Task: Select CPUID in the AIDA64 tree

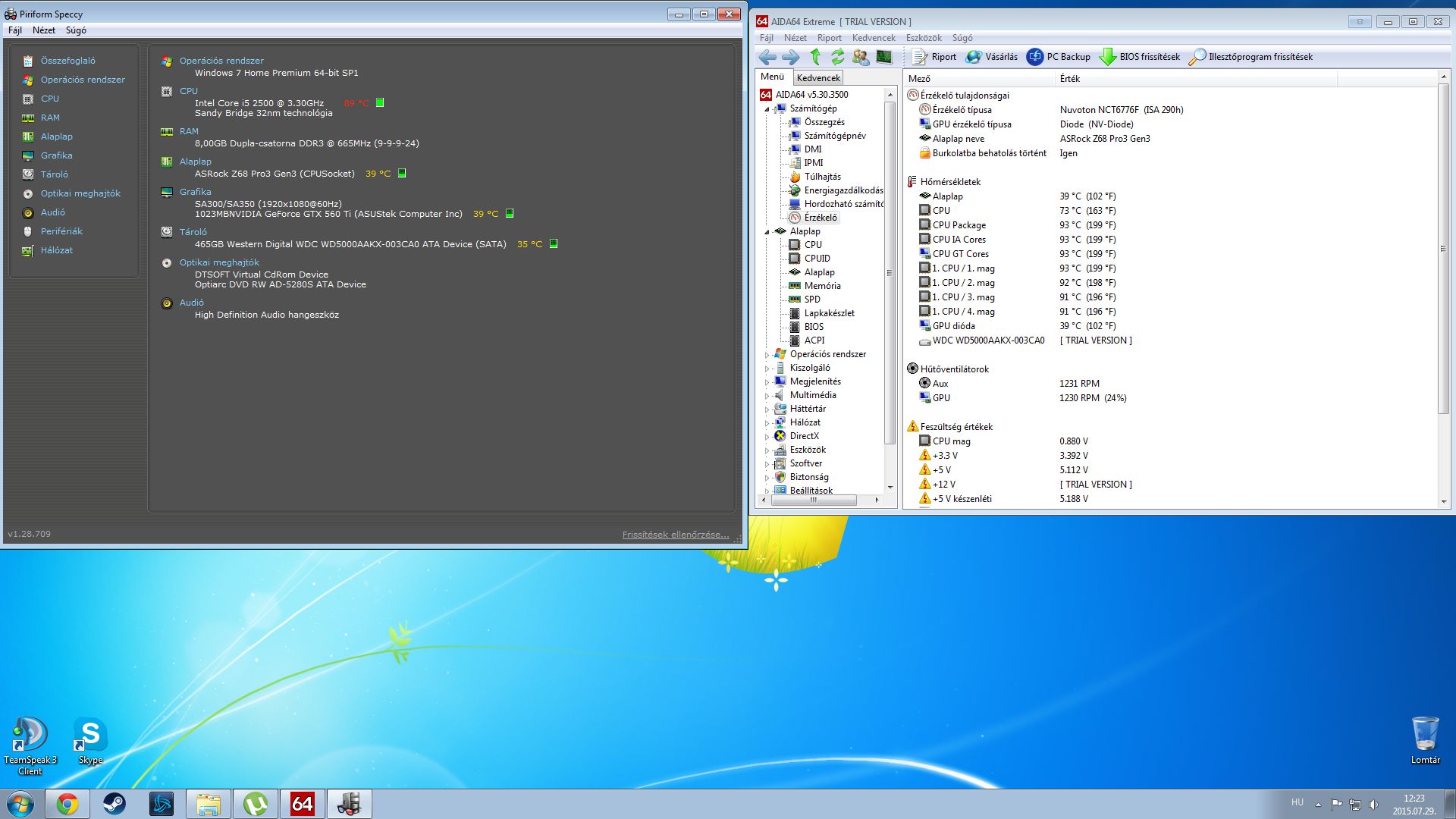Action: tap(817, 259)
